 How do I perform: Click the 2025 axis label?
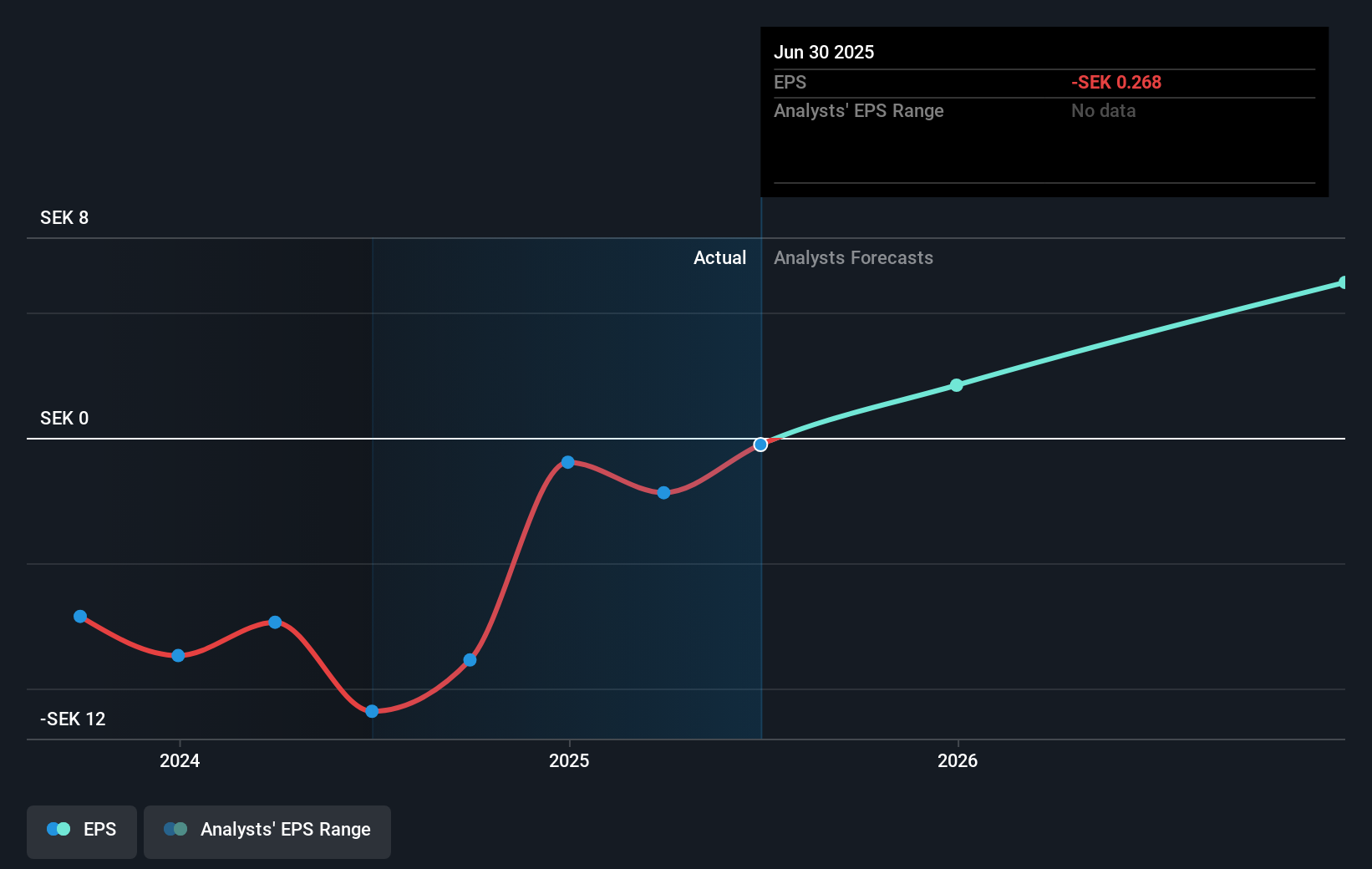(x=569, y=761)
